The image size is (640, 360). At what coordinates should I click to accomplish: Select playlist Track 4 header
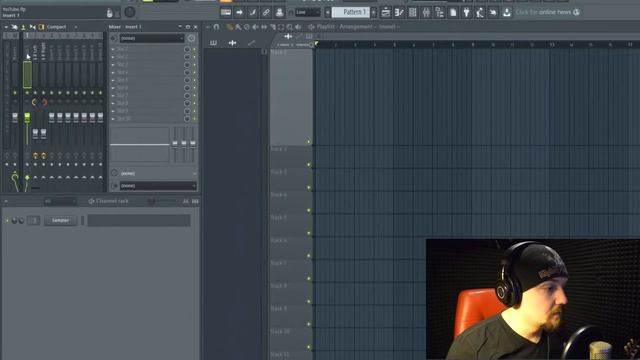290,202
